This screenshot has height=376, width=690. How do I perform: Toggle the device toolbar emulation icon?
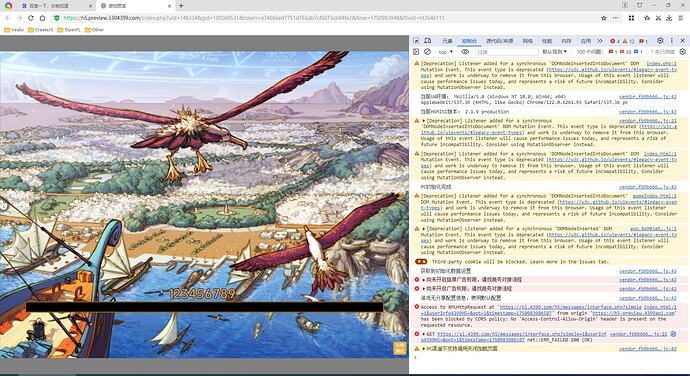(428, 41)
